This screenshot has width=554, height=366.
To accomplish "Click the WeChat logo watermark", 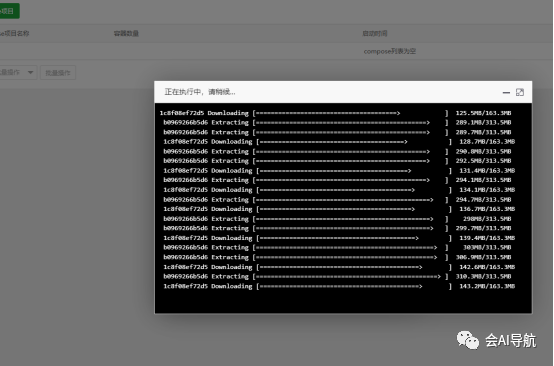I will click(x=468, y=340).
